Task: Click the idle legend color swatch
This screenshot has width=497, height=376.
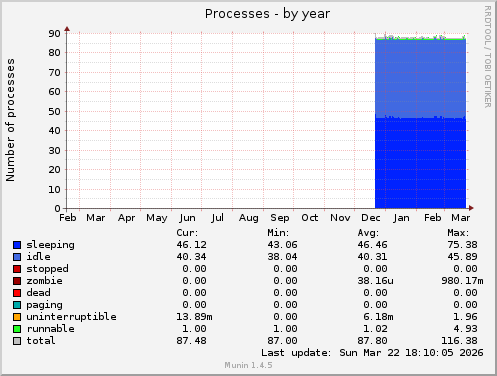Action: click(17, 257)
